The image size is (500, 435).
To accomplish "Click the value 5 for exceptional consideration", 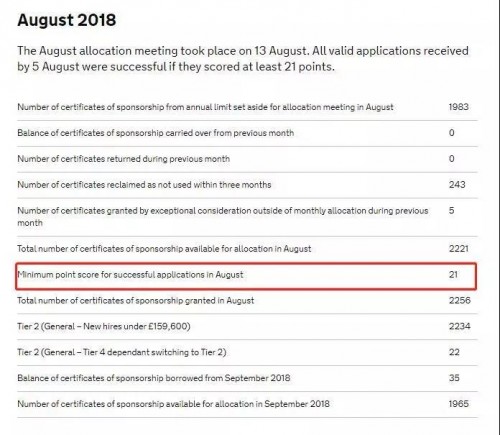I will click(451, 211).
